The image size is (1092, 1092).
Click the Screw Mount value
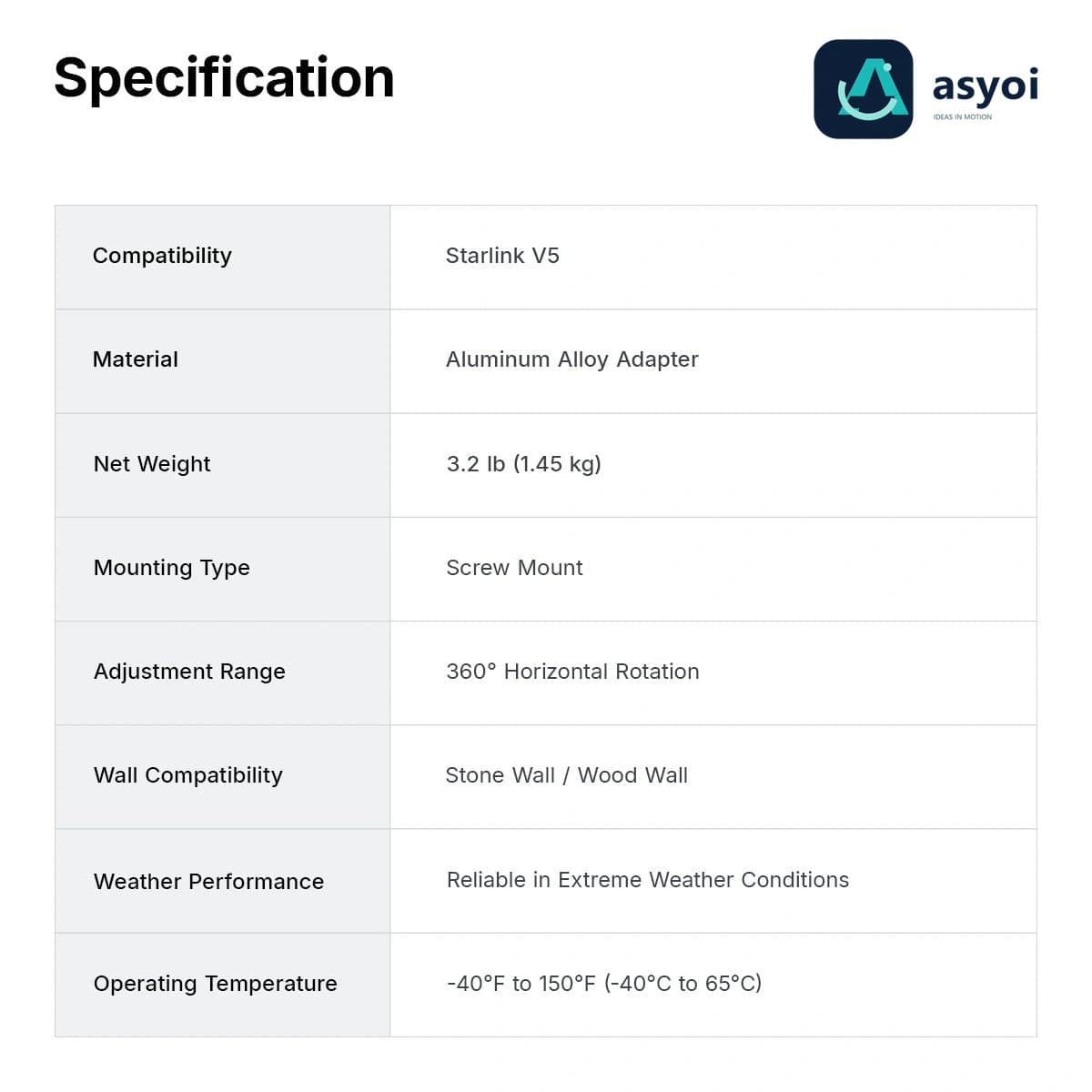(514, 568)
